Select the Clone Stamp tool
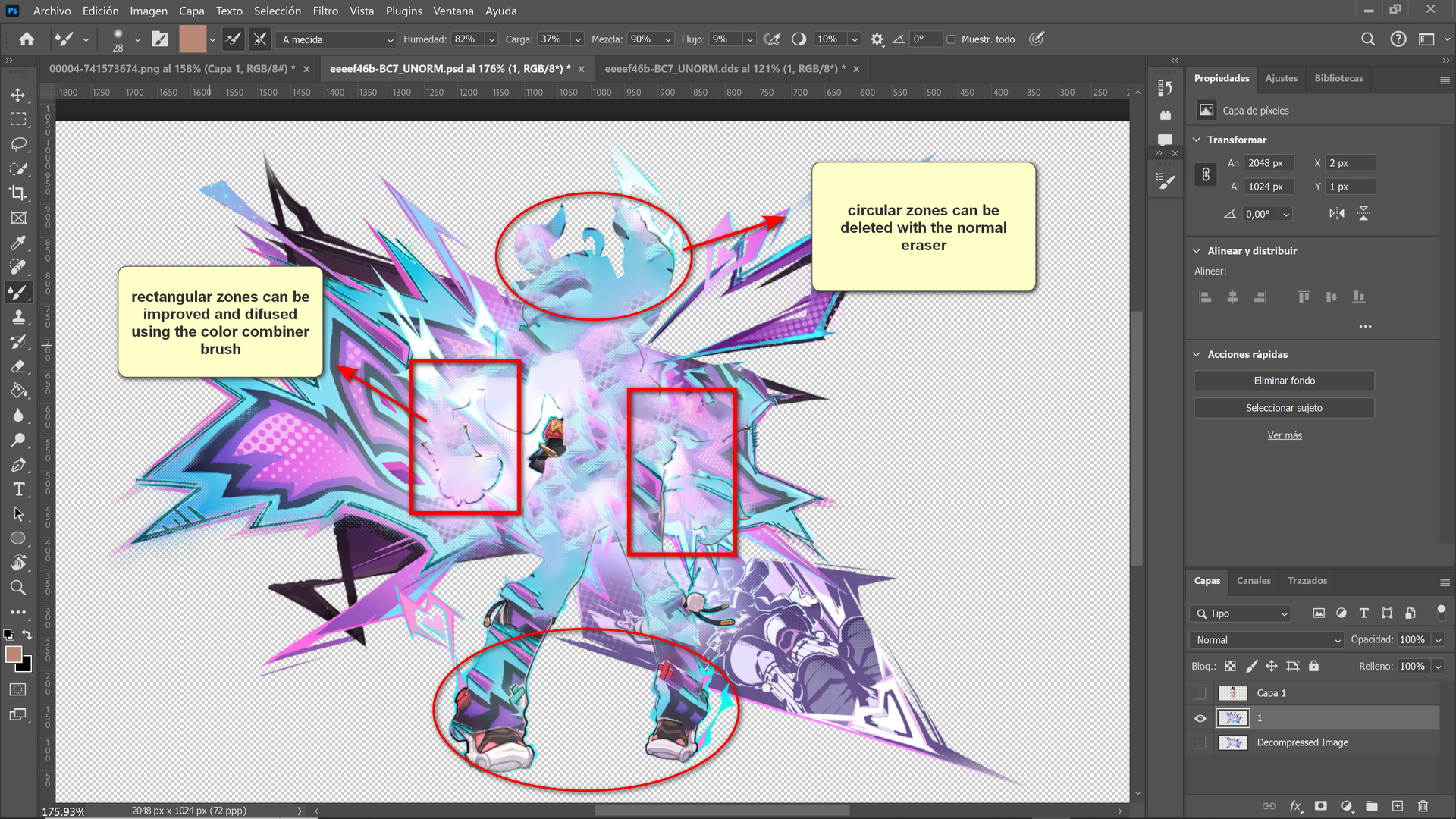Image resolution: width=1456 pixels, height=819 pixels. tap(18, 317)
